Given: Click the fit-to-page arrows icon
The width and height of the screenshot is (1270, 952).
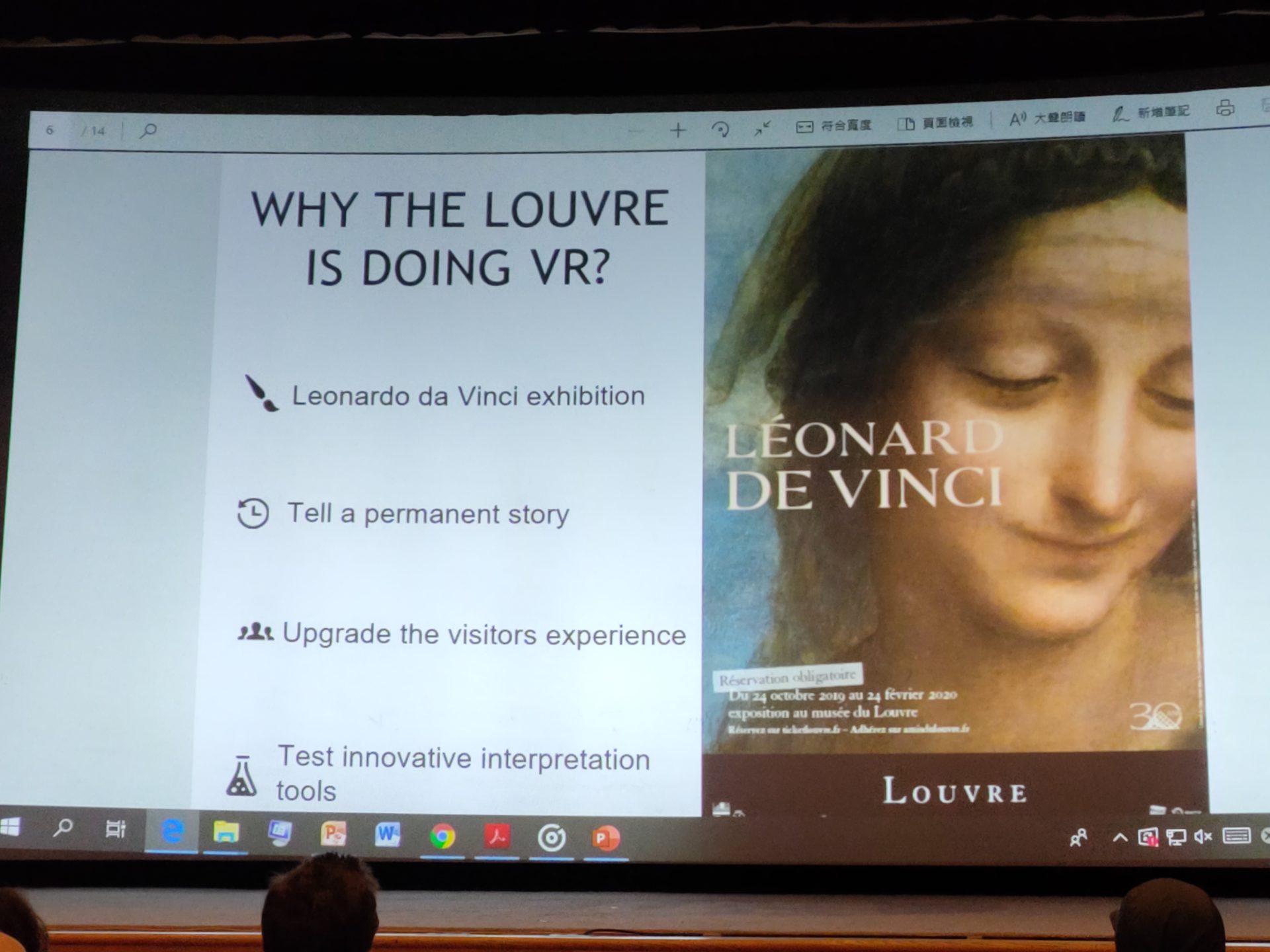Looking at the screenshot, I should coord(763,128).
